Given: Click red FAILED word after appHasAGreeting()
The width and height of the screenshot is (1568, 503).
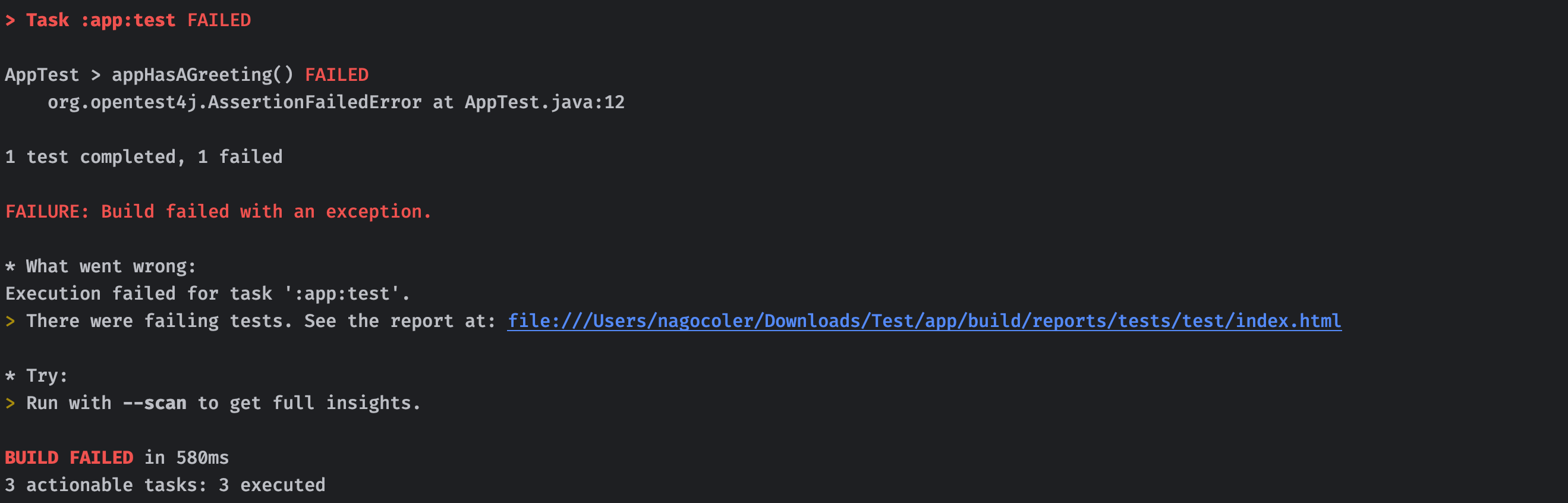Looking at the screenshot, I should (x=336, y=75).
